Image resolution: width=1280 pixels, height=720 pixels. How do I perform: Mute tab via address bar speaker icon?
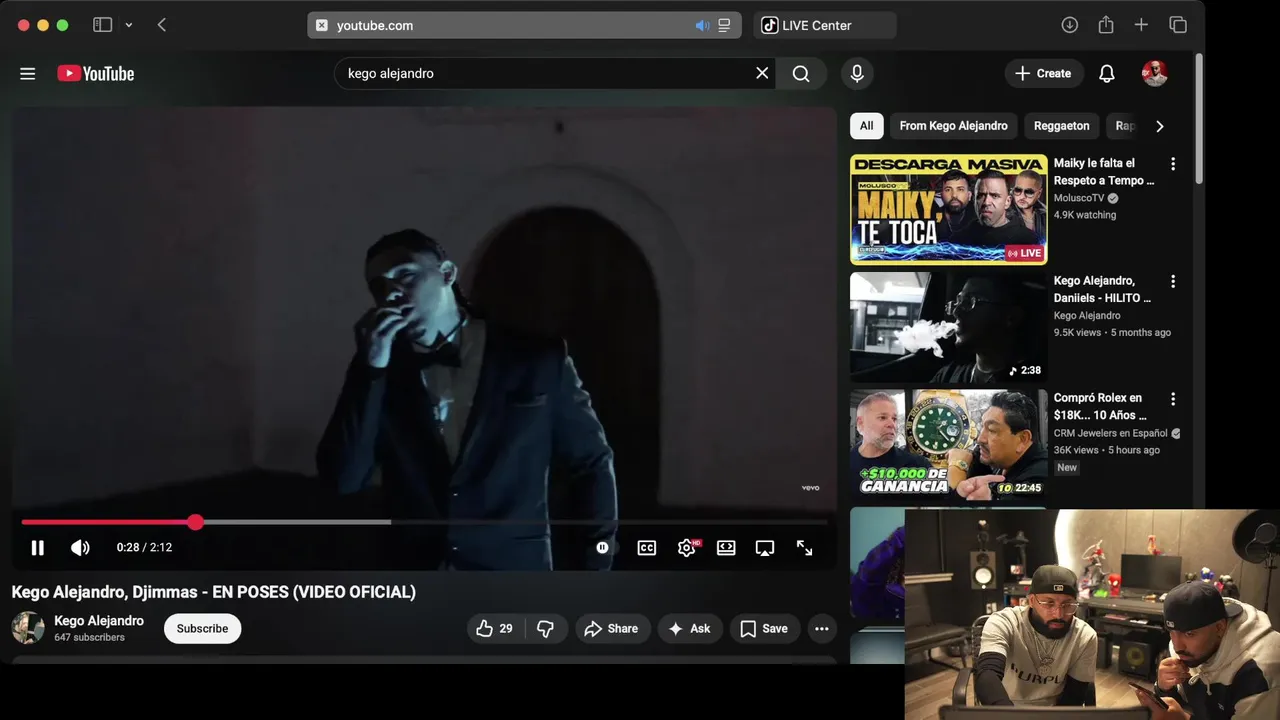[702, 25]
